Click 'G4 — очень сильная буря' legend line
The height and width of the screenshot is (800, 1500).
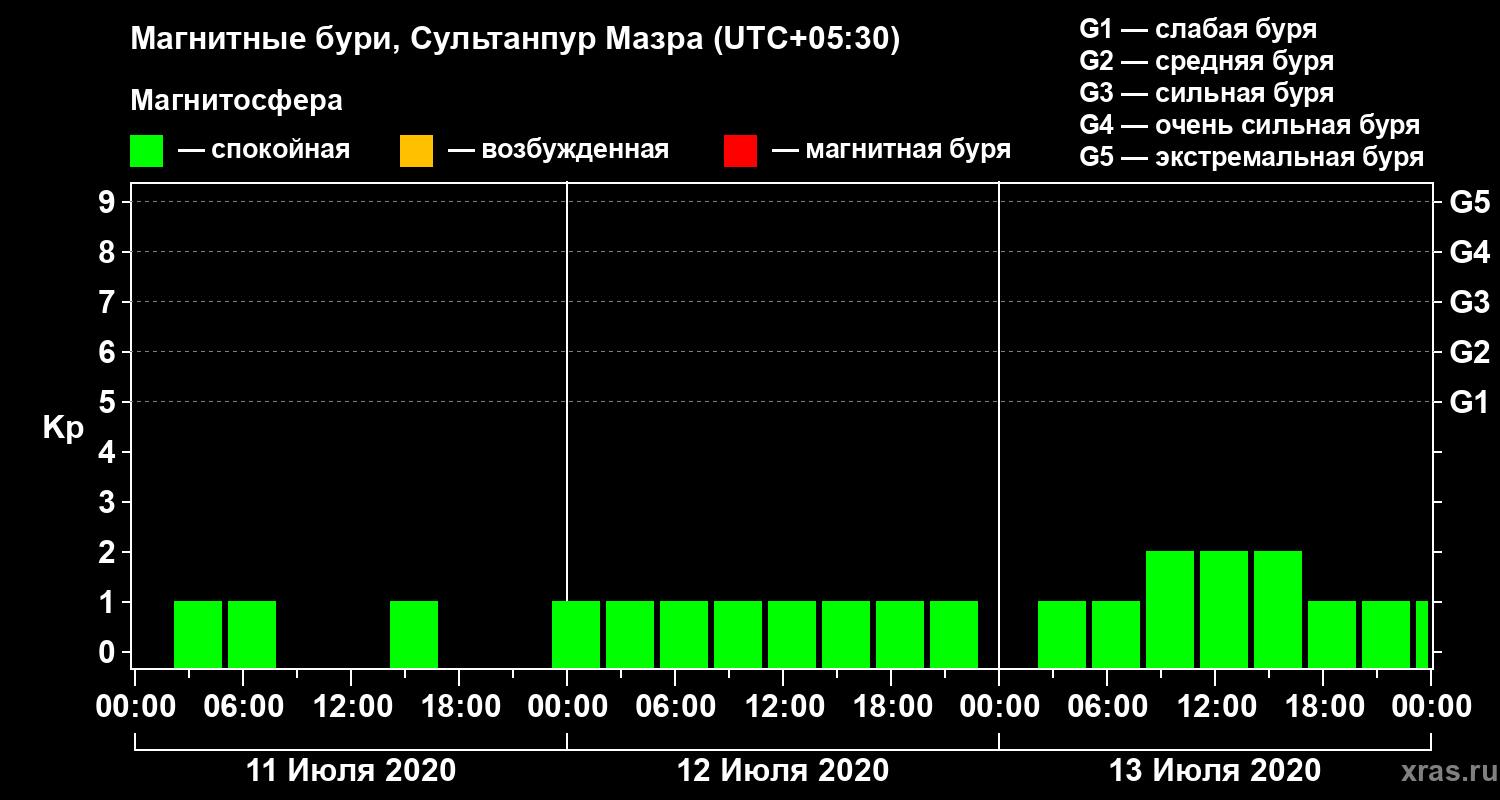point(1249,125)
